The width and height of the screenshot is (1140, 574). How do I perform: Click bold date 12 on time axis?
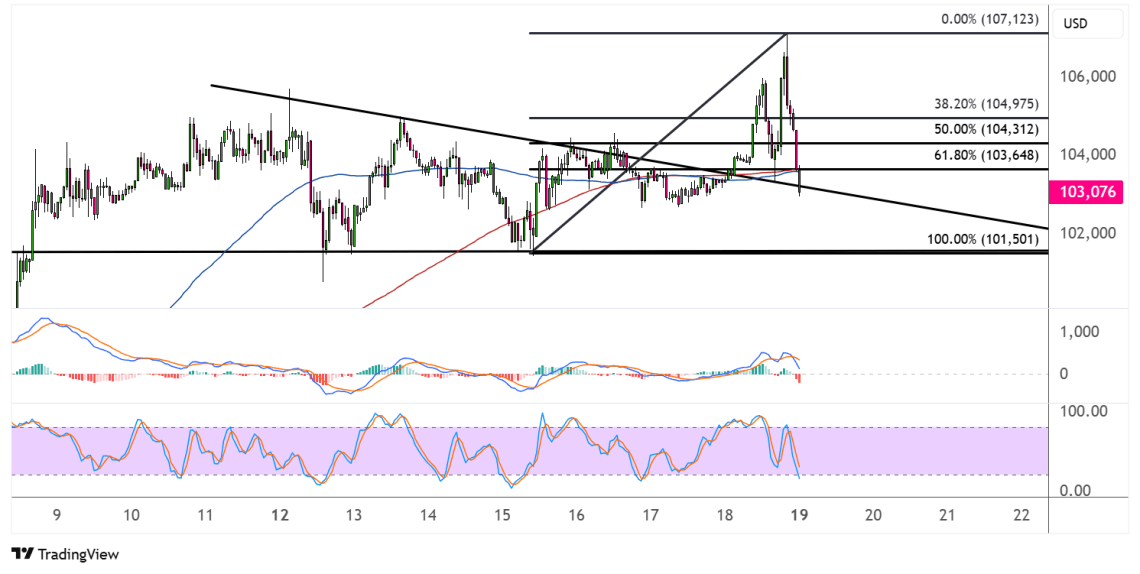[280, 515]
